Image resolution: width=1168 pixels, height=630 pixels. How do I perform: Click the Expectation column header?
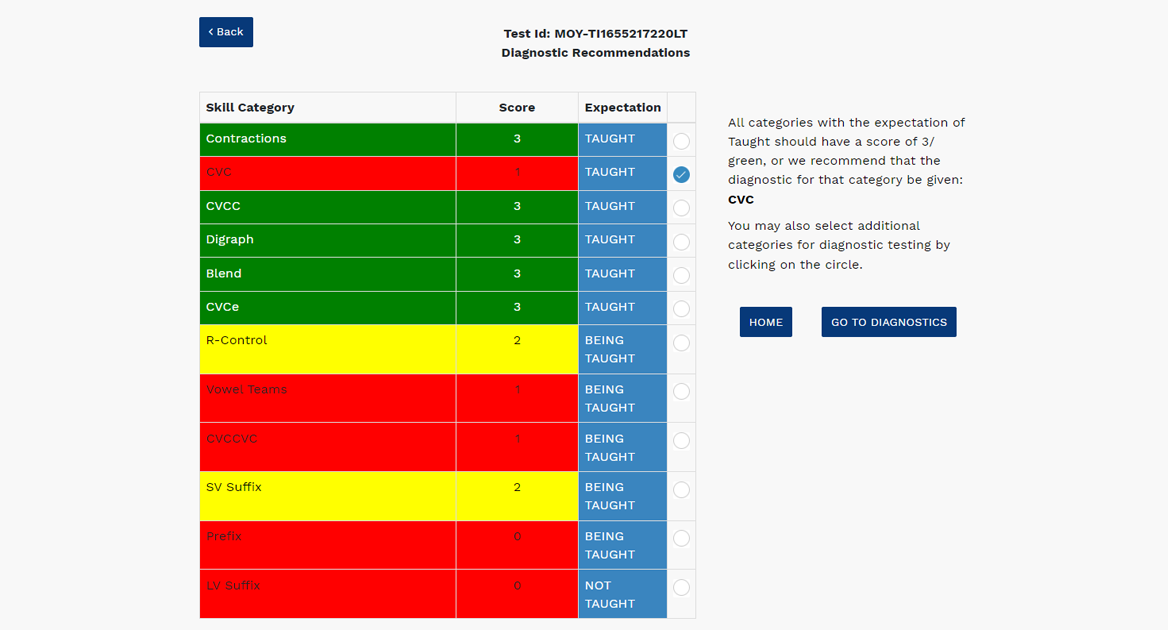(622, 108)
